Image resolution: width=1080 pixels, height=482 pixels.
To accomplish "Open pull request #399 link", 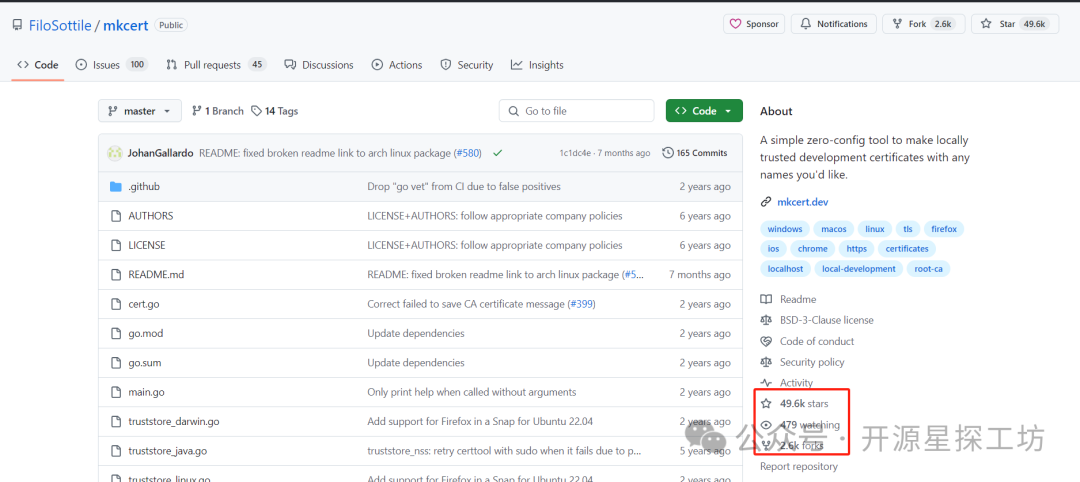I will click(x=582, y=304).
